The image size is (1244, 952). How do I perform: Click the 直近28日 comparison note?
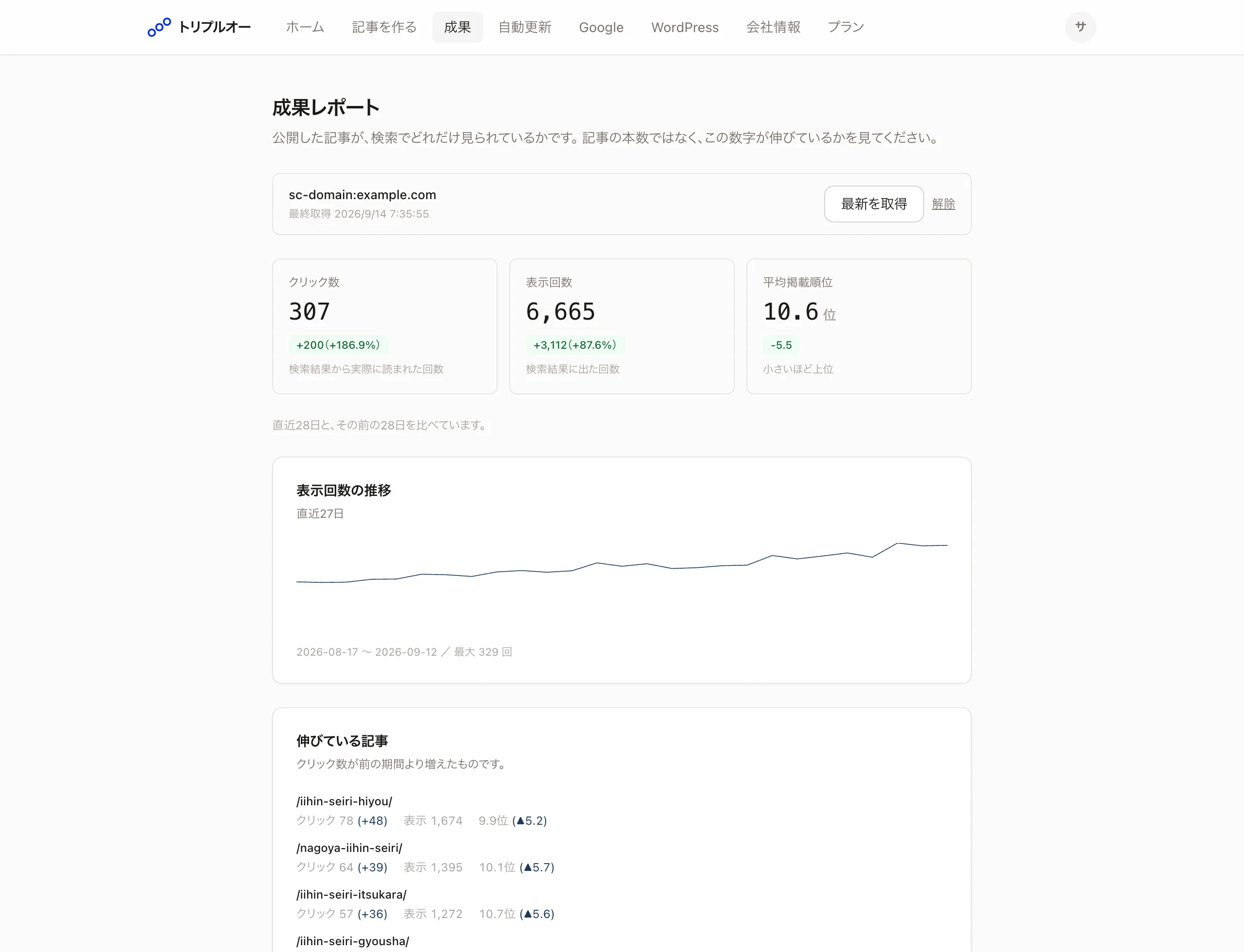[x=380, y=425]
